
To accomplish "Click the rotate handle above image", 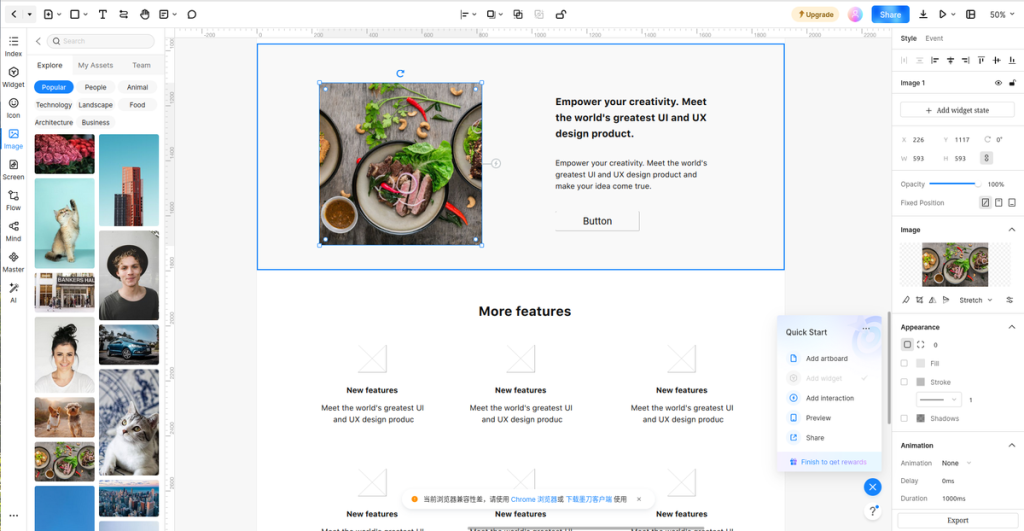I will [400, 74].
